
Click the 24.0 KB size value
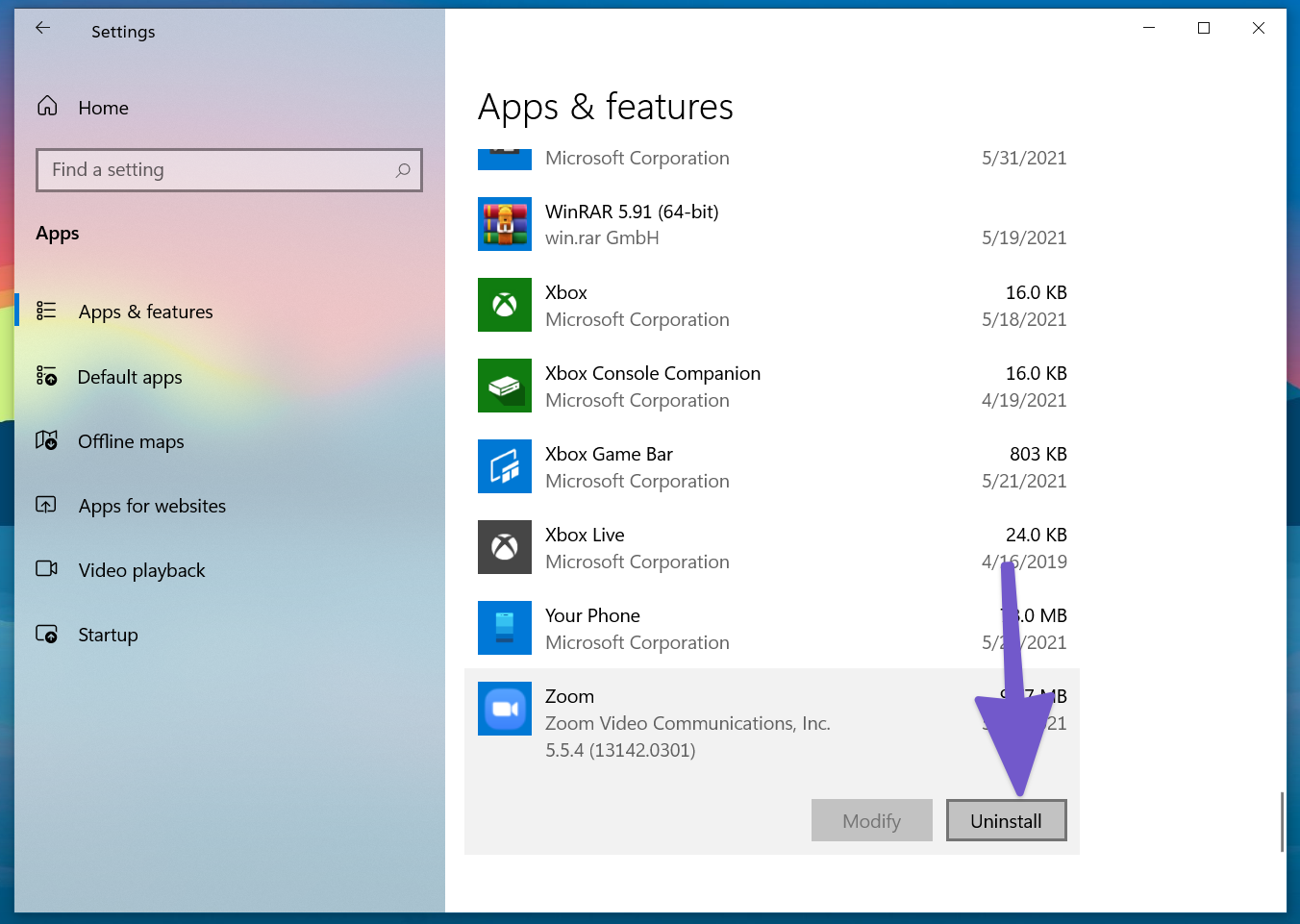click(1037, 535)
